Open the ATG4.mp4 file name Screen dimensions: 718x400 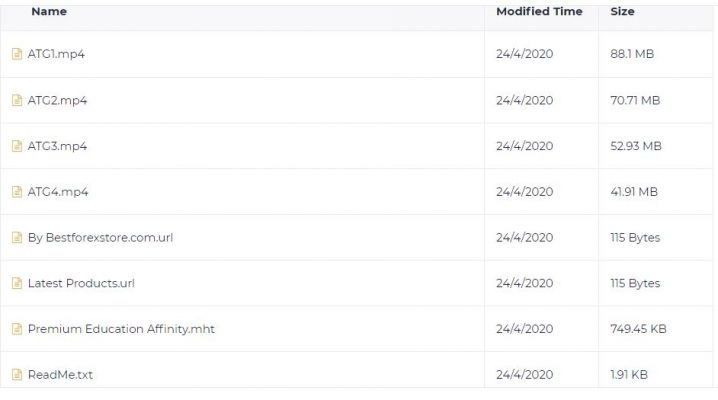click(58, 192)
